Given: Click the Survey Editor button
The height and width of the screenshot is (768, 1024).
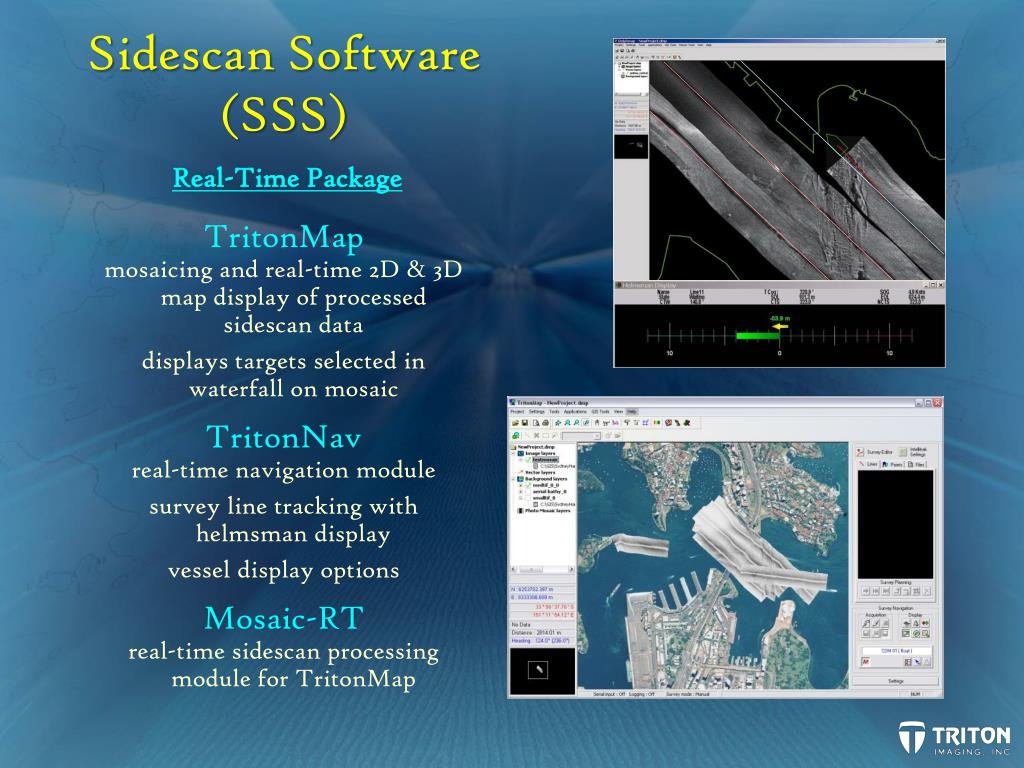Looking at the screenshot, I should (875, 452).
